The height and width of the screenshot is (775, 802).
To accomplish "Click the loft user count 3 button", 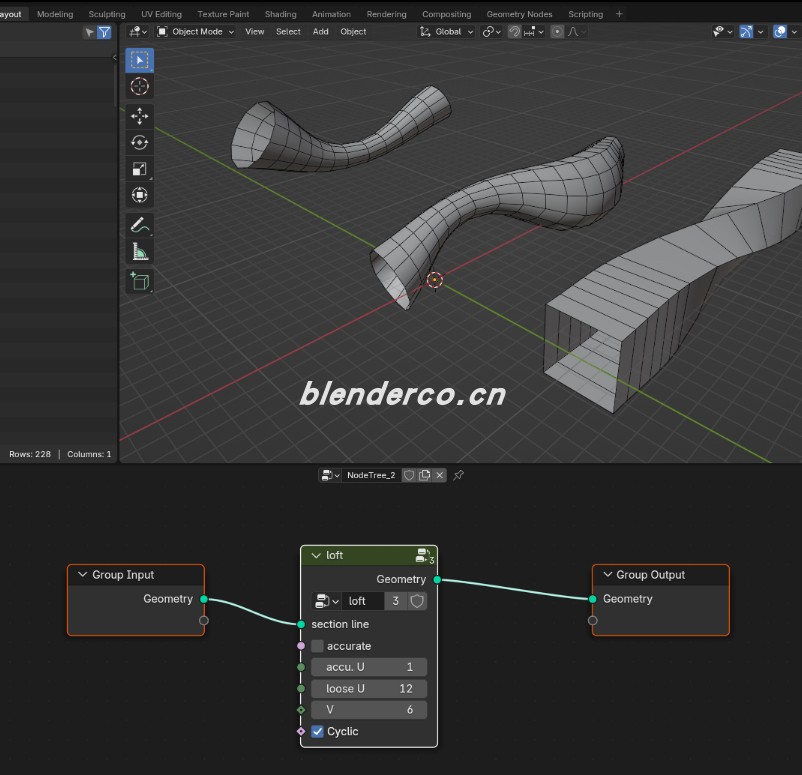I will [x=395, y=601].
